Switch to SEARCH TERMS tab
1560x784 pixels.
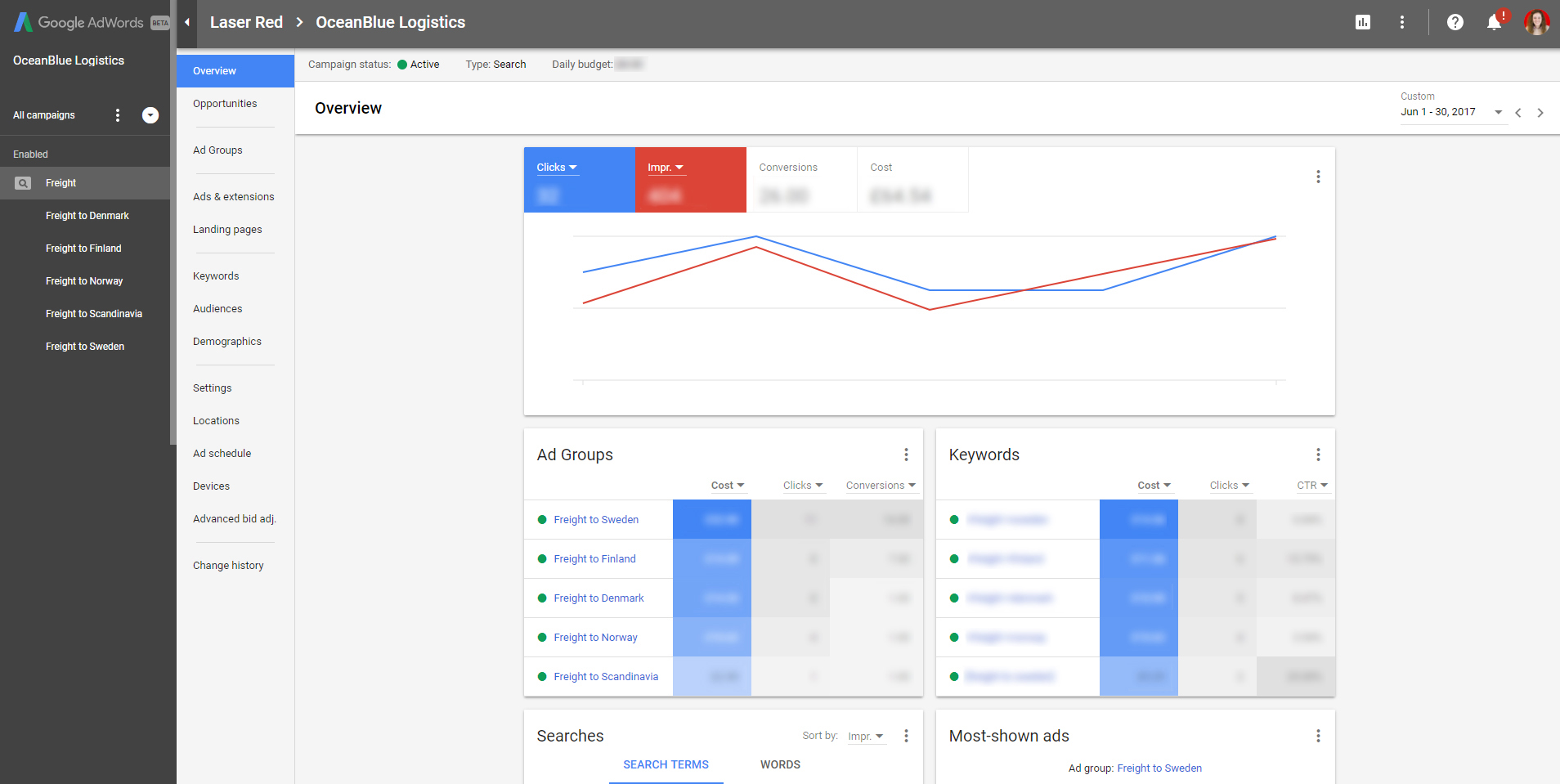[666, 764]
